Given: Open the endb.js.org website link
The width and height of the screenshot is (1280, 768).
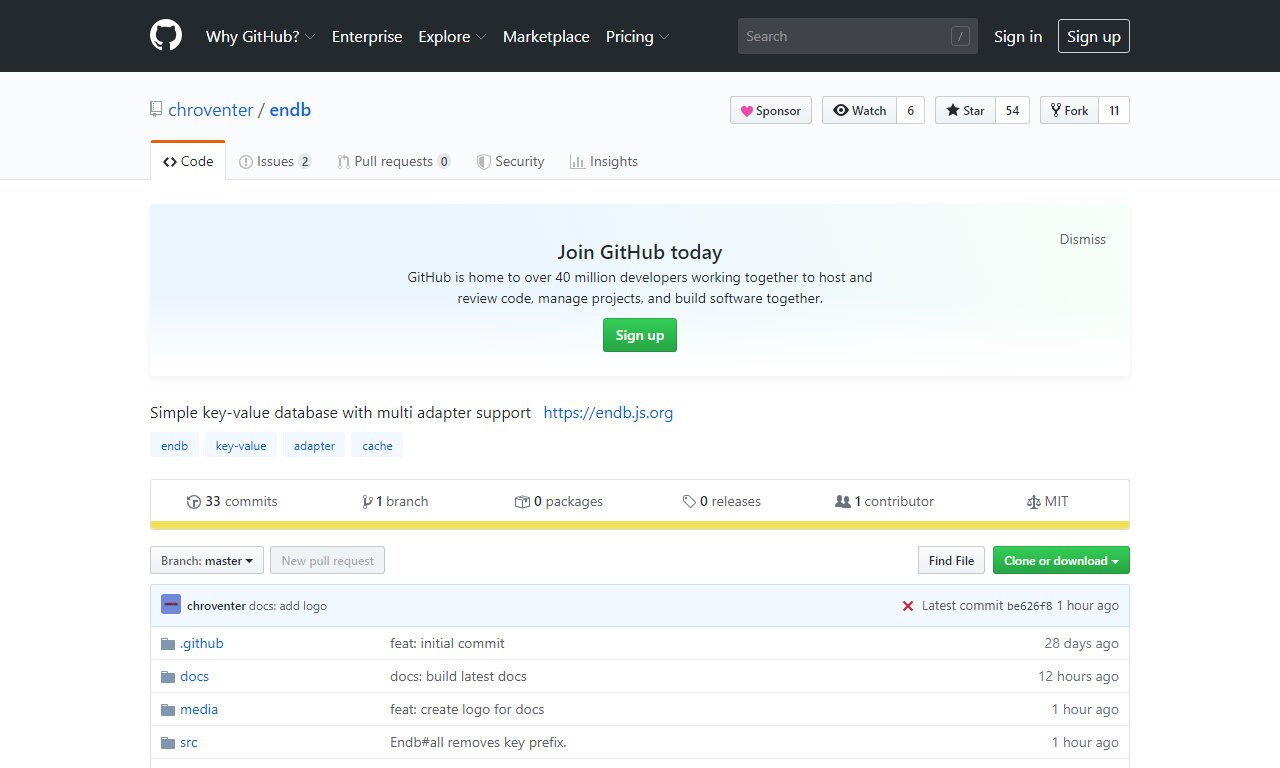Looking at the screenshot, I should pyautogui.click(x=608, y=412).
